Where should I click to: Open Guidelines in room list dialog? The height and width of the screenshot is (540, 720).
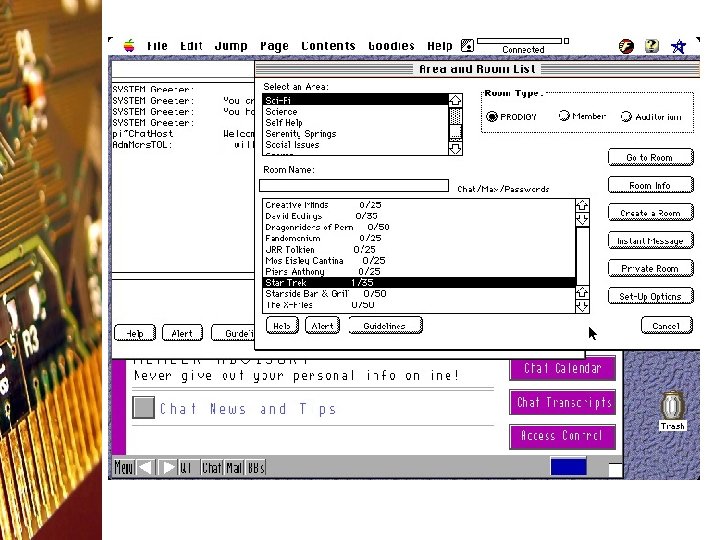click(x=385, y=326)
